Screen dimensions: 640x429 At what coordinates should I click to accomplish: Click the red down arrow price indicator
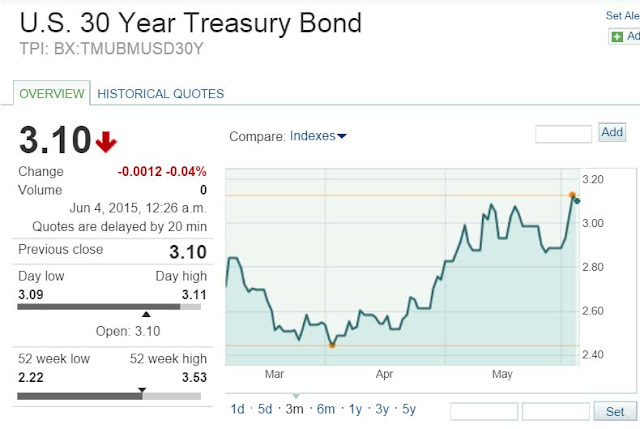[106, 142]
